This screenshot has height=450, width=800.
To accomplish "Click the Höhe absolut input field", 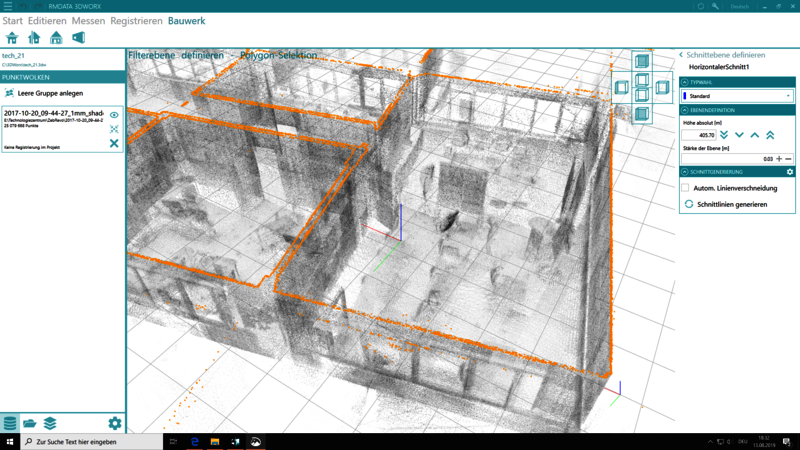I will (698, 135).
